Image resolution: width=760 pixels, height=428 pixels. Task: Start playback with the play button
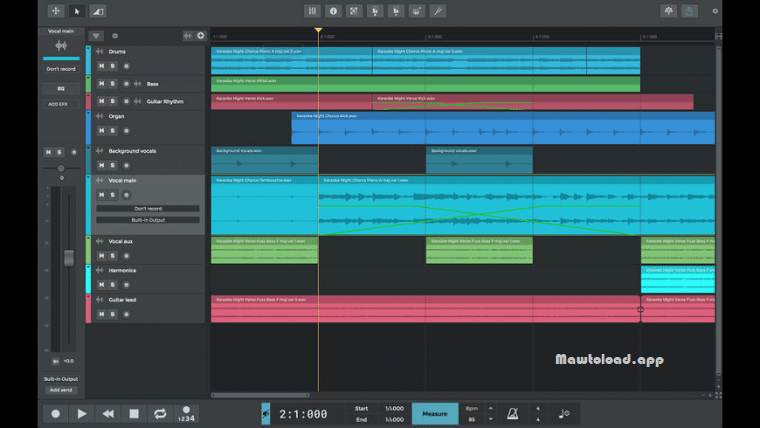(81, 413)
